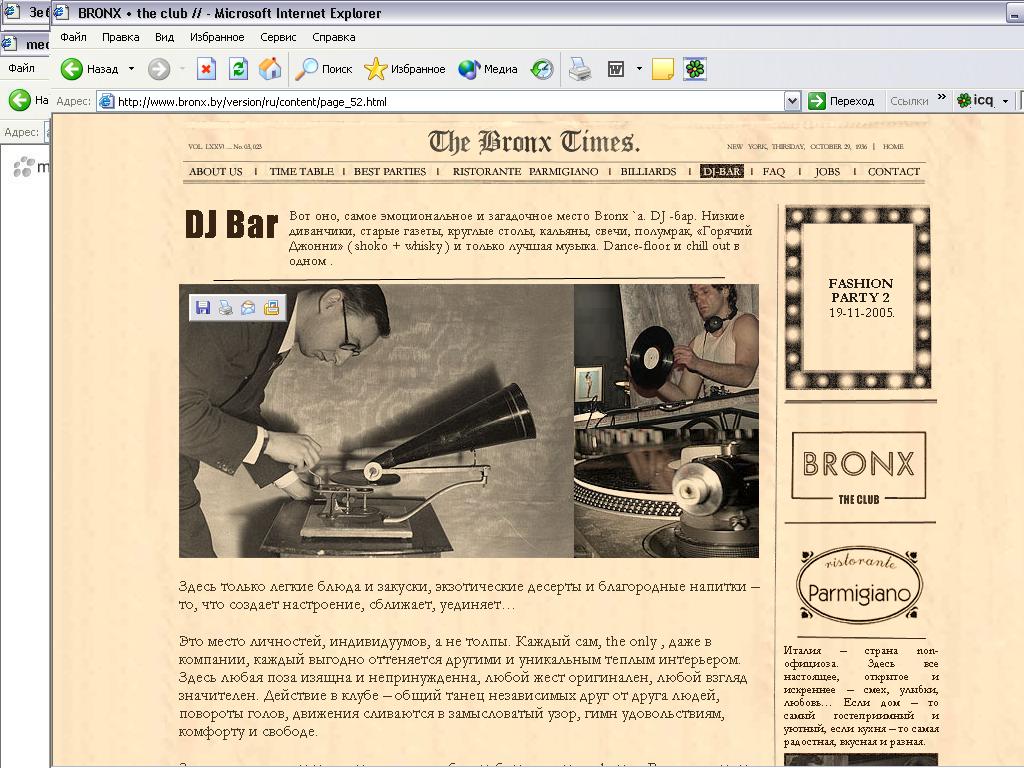Click the Назад back arrow button
Viewport: 1024px width, 768px height.
[x=89, y=69]
